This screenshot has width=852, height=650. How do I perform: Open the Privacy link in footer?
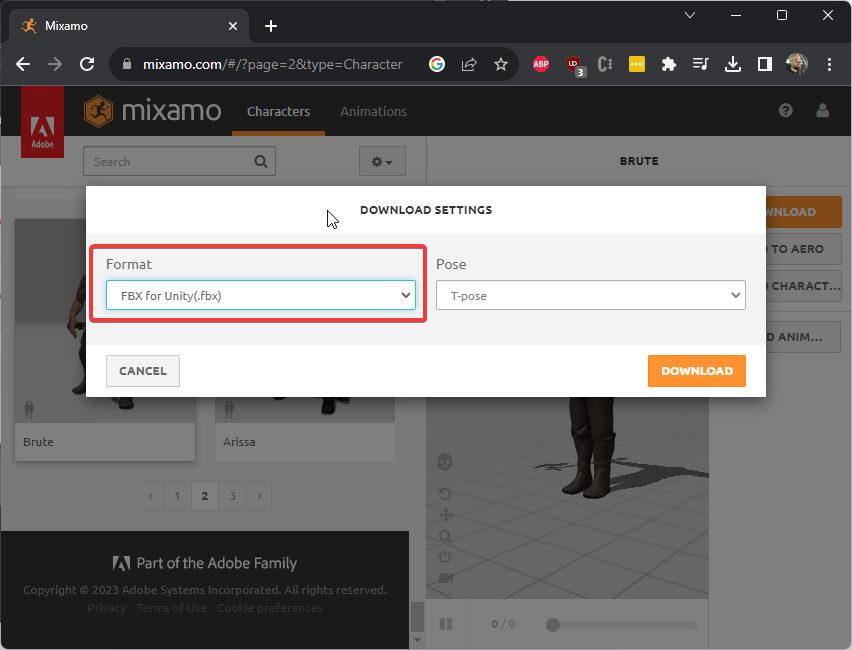[x=106, y=608]
